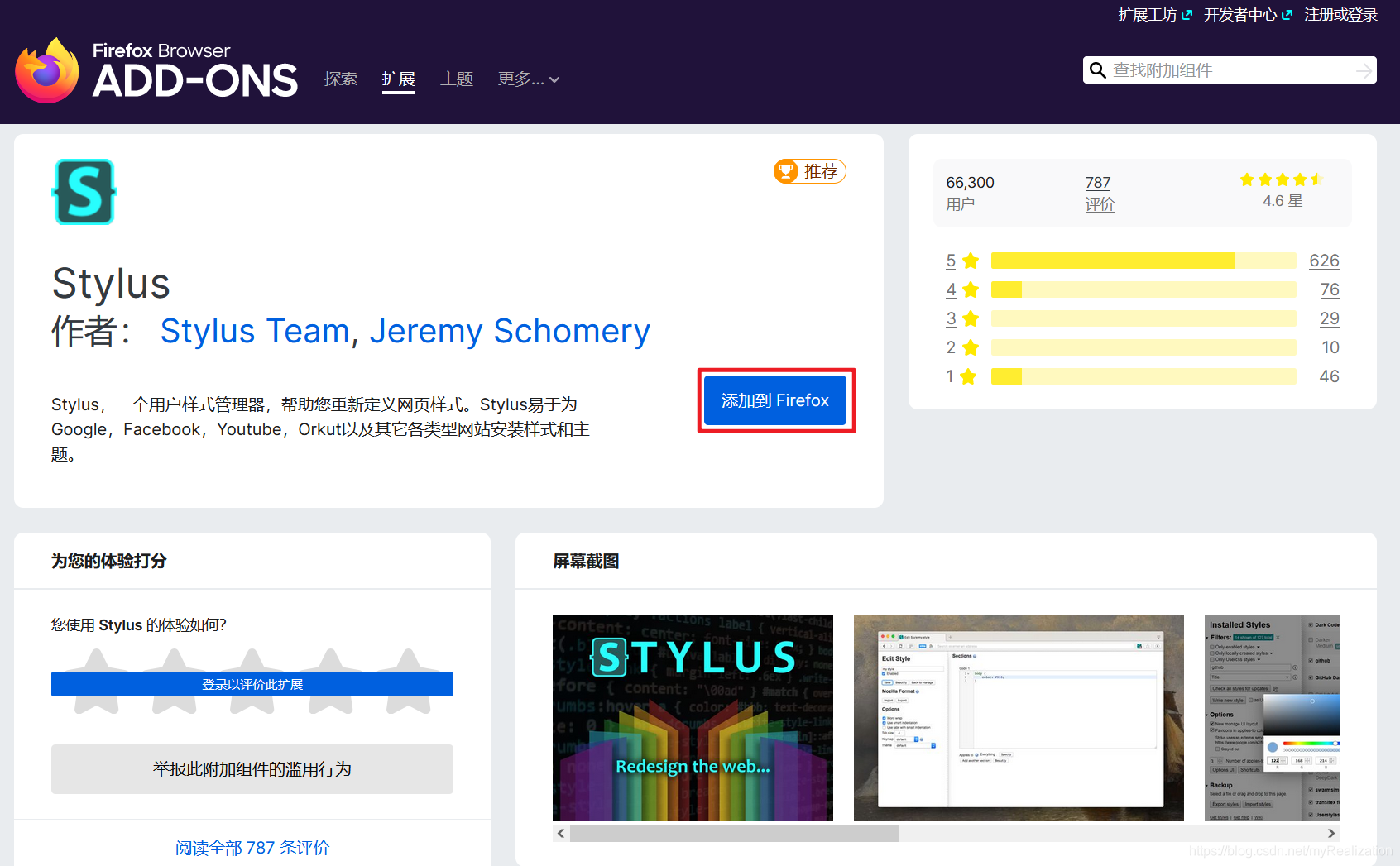Open the STYLUS Redesign the web screenshot
The image size is (1400, 866).
693,718
